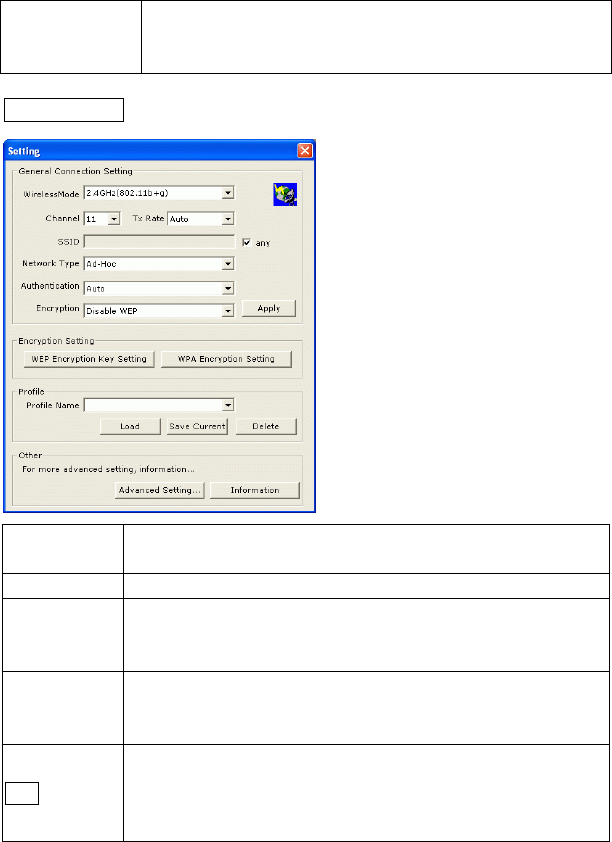Open the WirelessMode dropdown

pos(159,193)
